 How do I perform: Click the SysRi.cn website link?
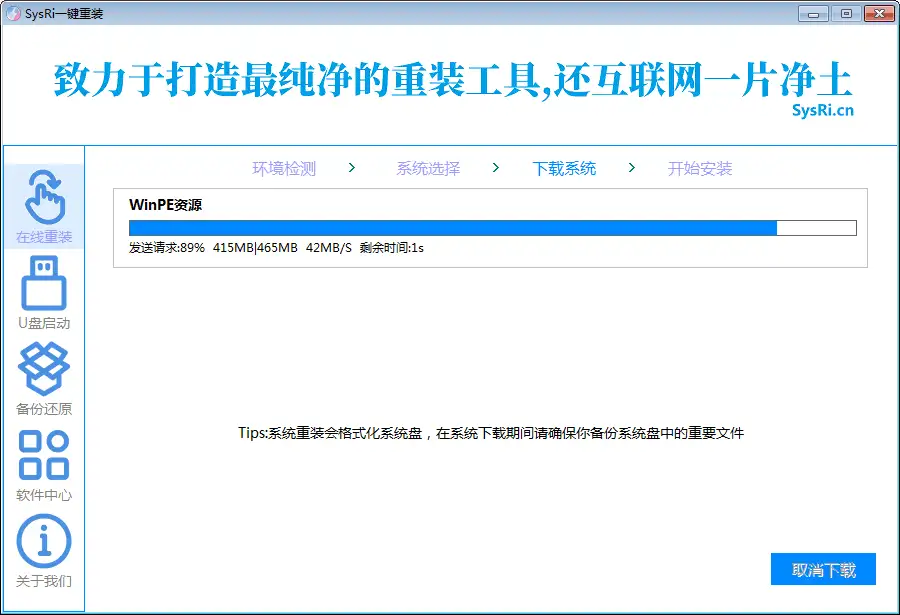823,110
